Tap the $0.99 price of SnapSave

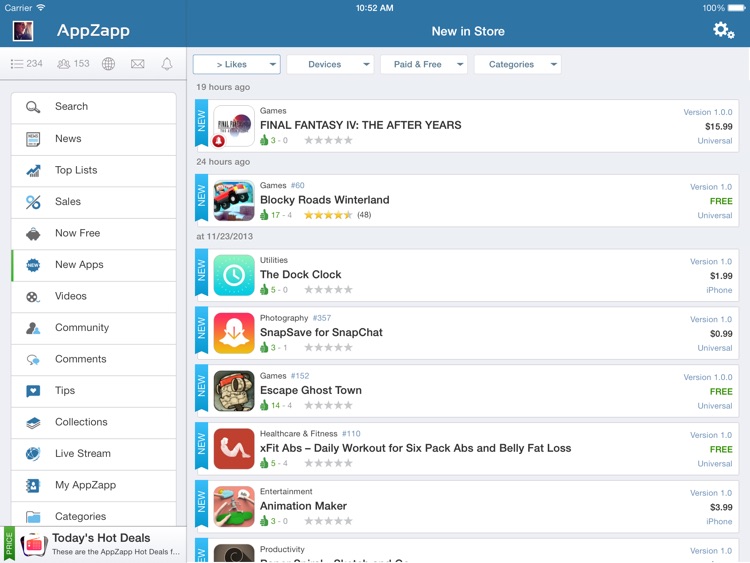pyautogui.click(x=721, y=334)
